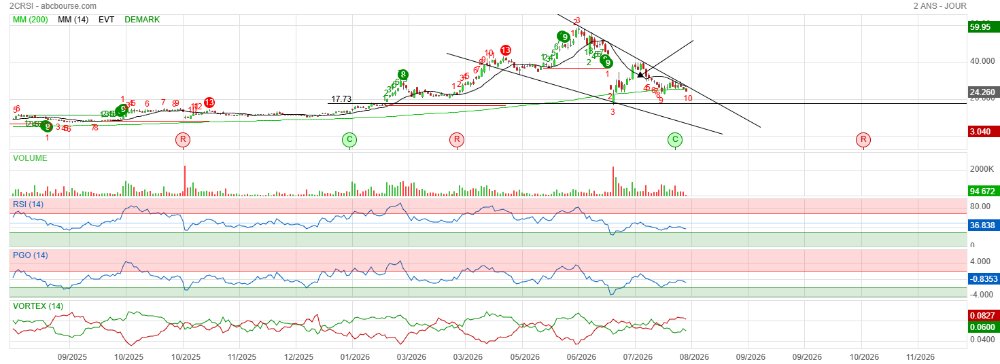The width and height of the screenshot is (1000, 364).
Task: Click the 40.000 price axis label
Action: tap(982, 62)
